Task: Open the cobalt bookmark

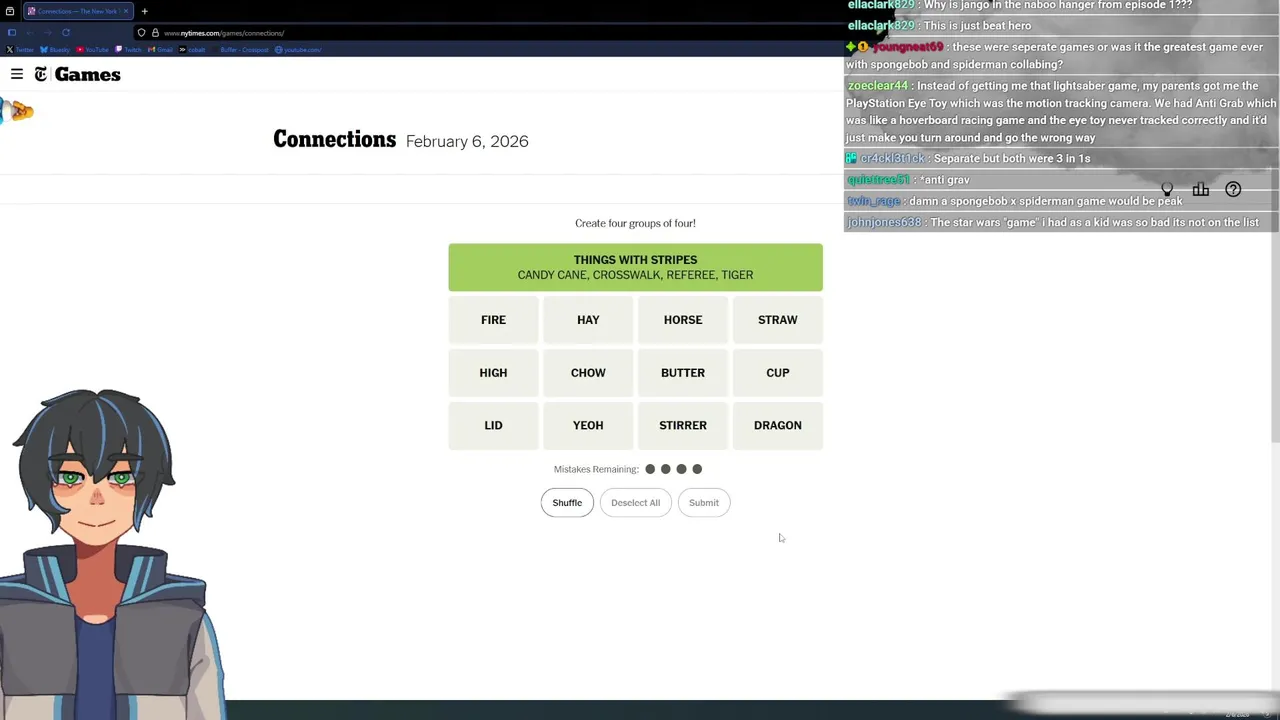Action: pyautogui.click(x=193, y=49)
